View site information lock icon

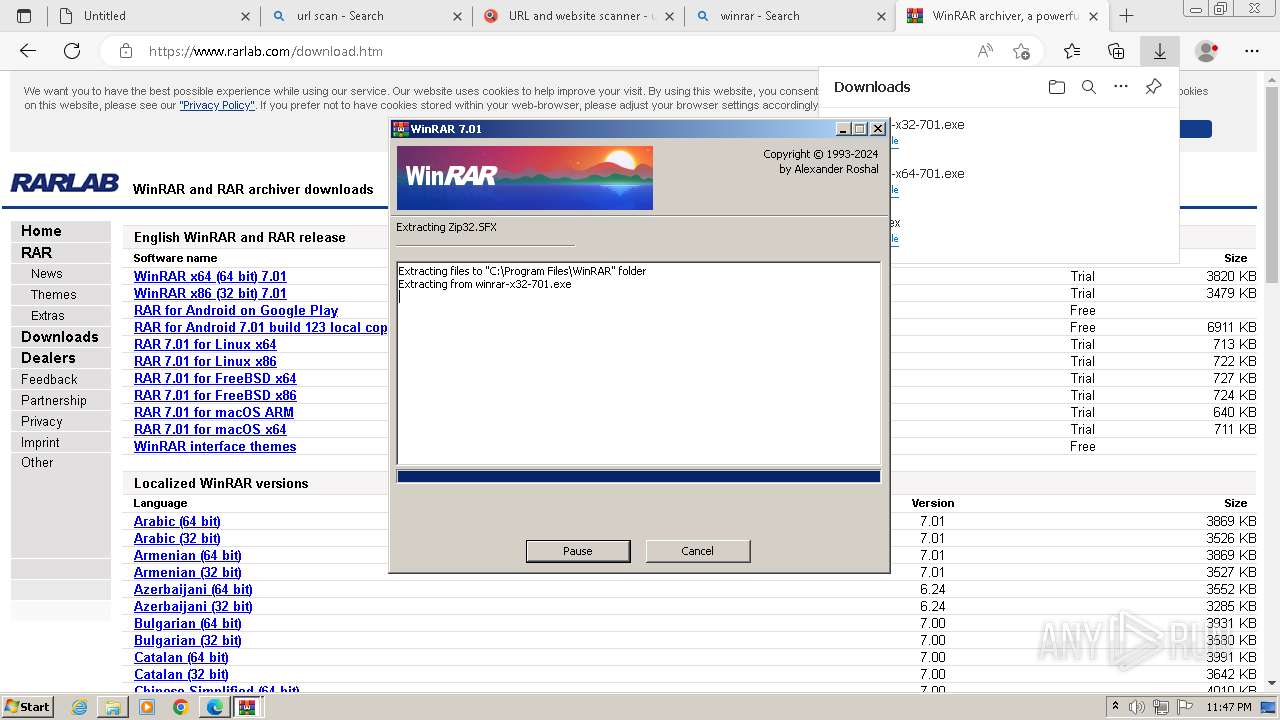[125, 51]
